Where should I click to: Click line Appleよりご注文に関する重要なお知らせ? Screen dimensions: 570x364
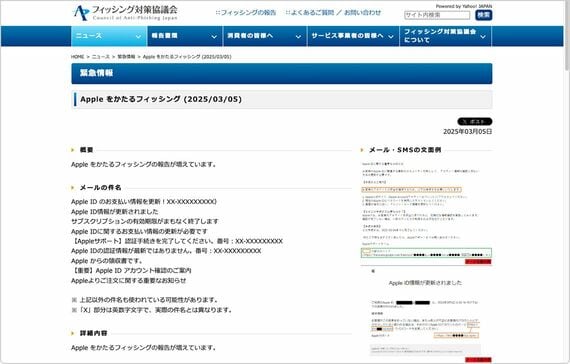tap(129, 280)
